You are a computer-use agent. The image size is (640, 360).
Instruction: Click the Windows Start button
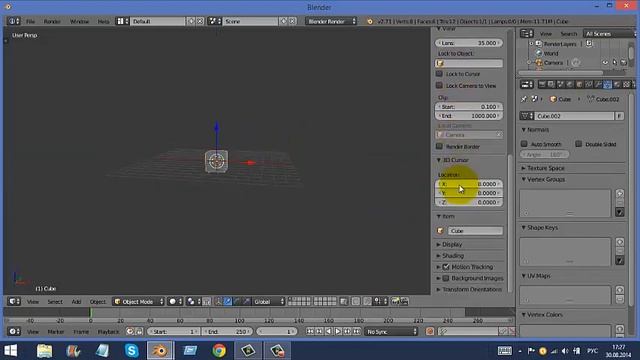[11, 351]
